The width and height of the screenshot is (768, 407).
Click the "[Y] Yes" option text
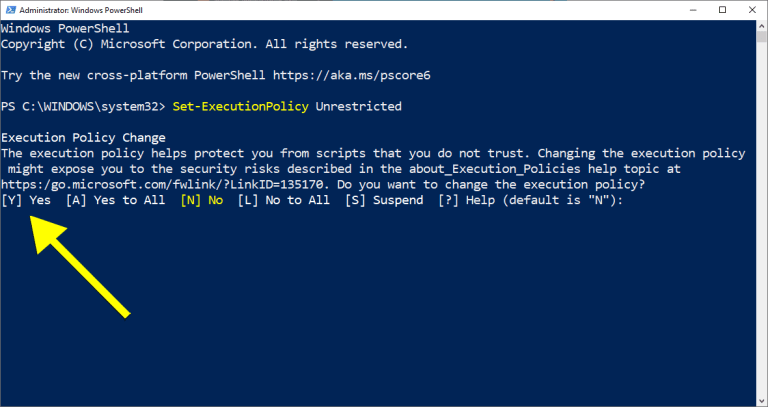[x=27, y=200]
